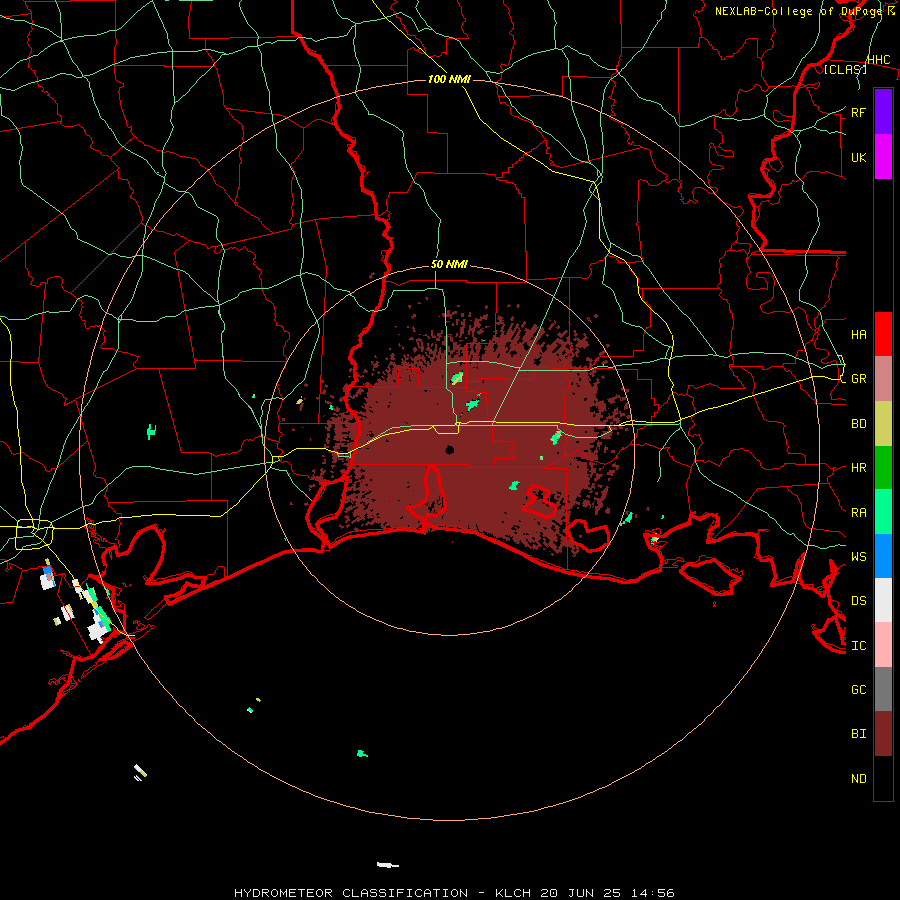The width and height of the screenshot is (900, 900).
Task: Click the BD yellow legend swatch
Action: [x=883, y=424]
